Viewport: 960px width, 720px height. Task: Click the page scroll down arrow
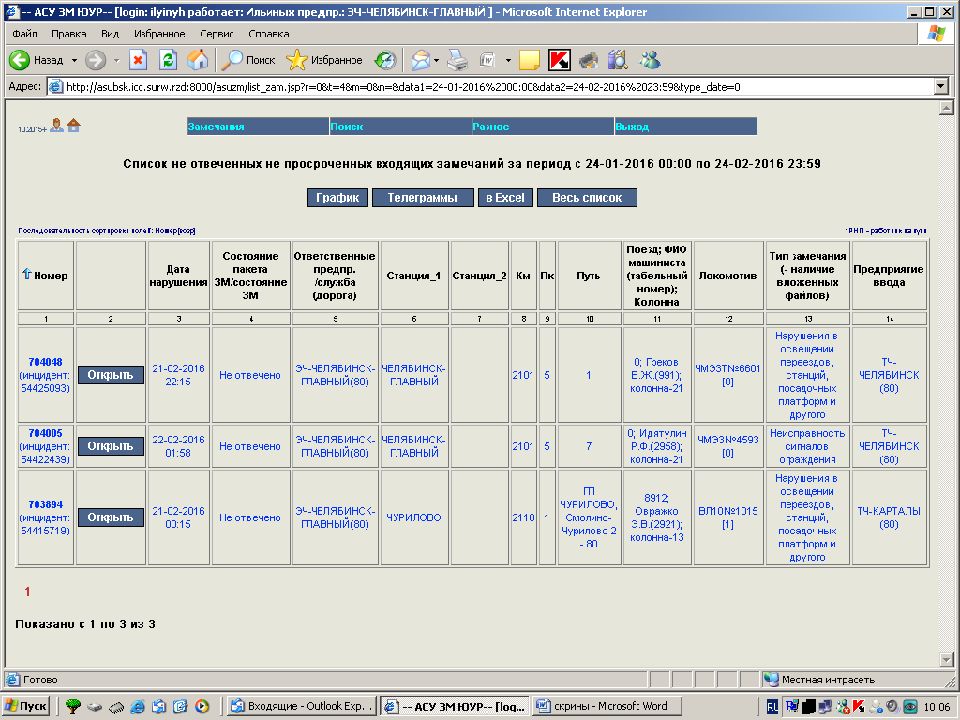pyautogui.click(x=946, y=659)
